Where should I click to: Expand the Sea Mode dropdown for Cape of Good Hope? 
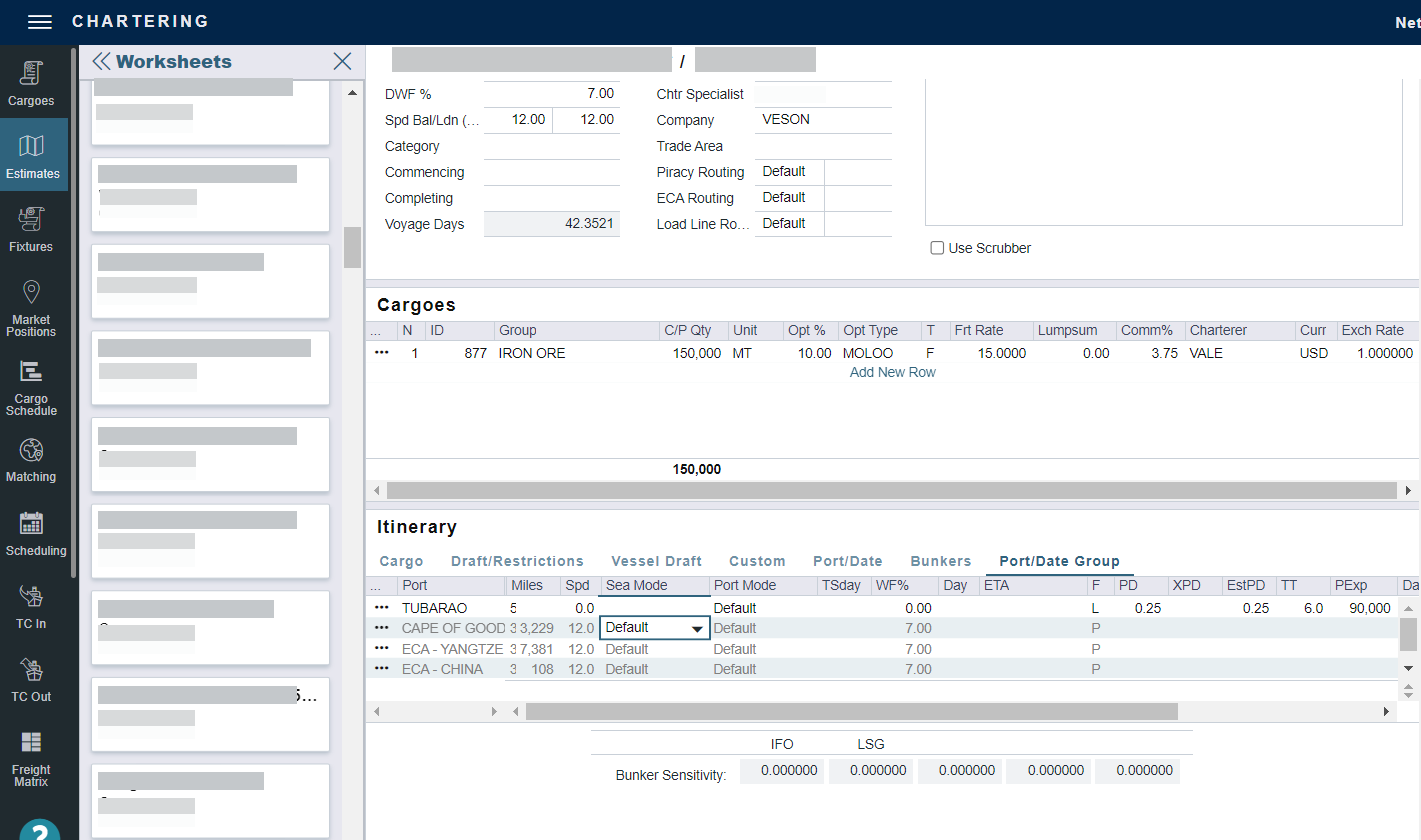[x=696, y=628]
